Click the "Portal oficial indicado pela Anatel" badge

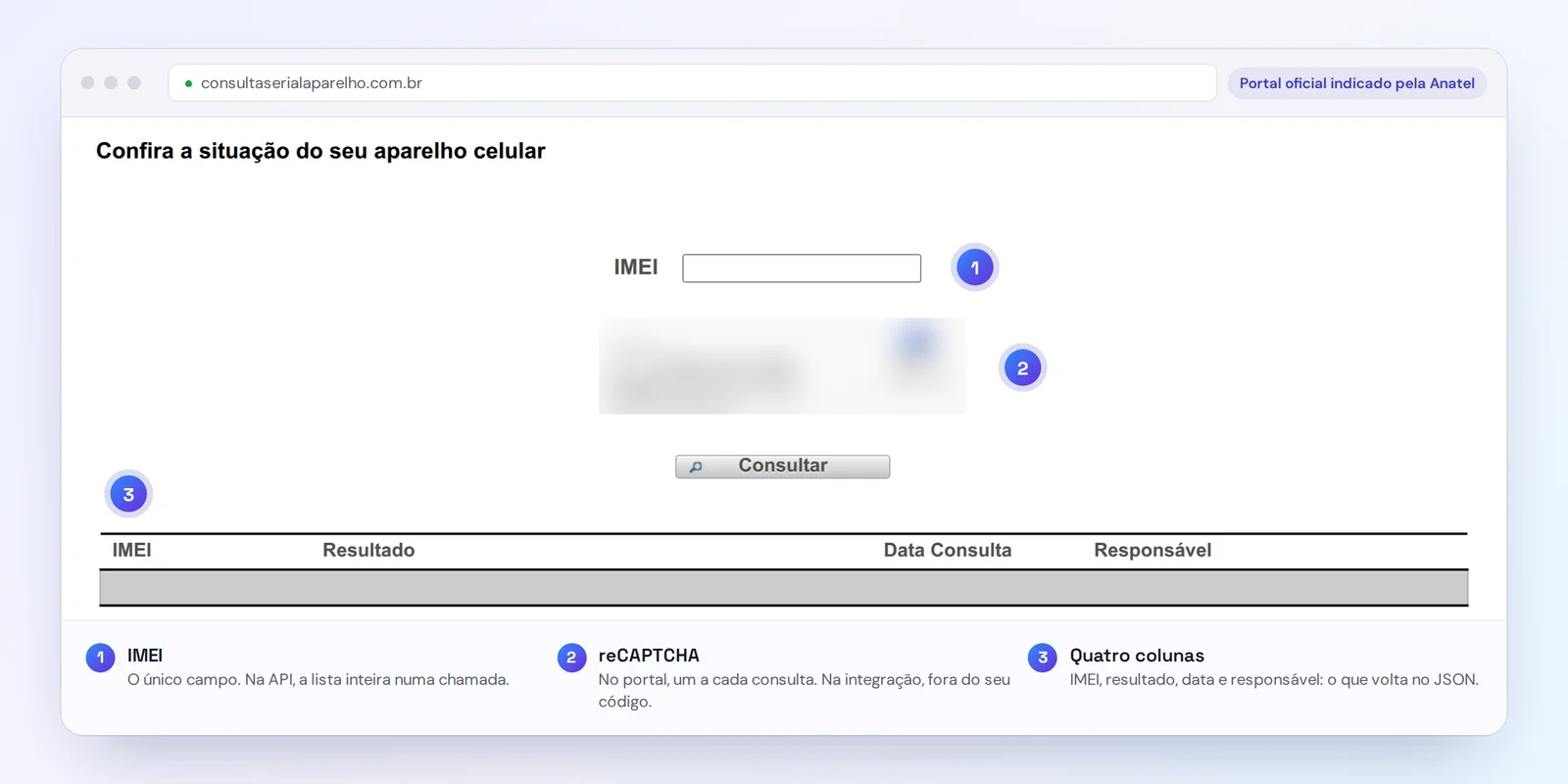[x=1356, y=83]
